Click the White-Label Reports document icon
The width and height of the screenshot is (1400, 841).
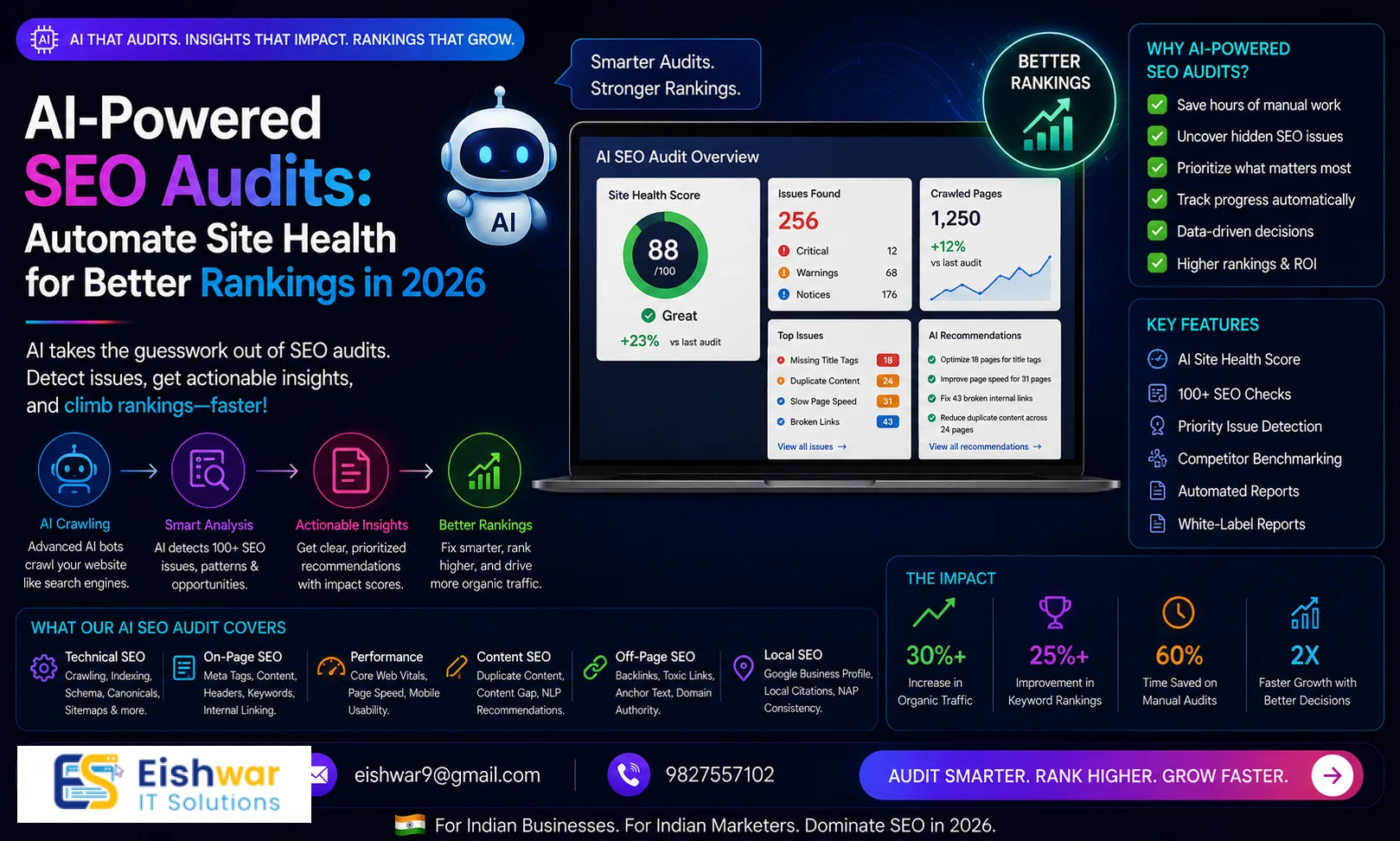(1157, 523)
